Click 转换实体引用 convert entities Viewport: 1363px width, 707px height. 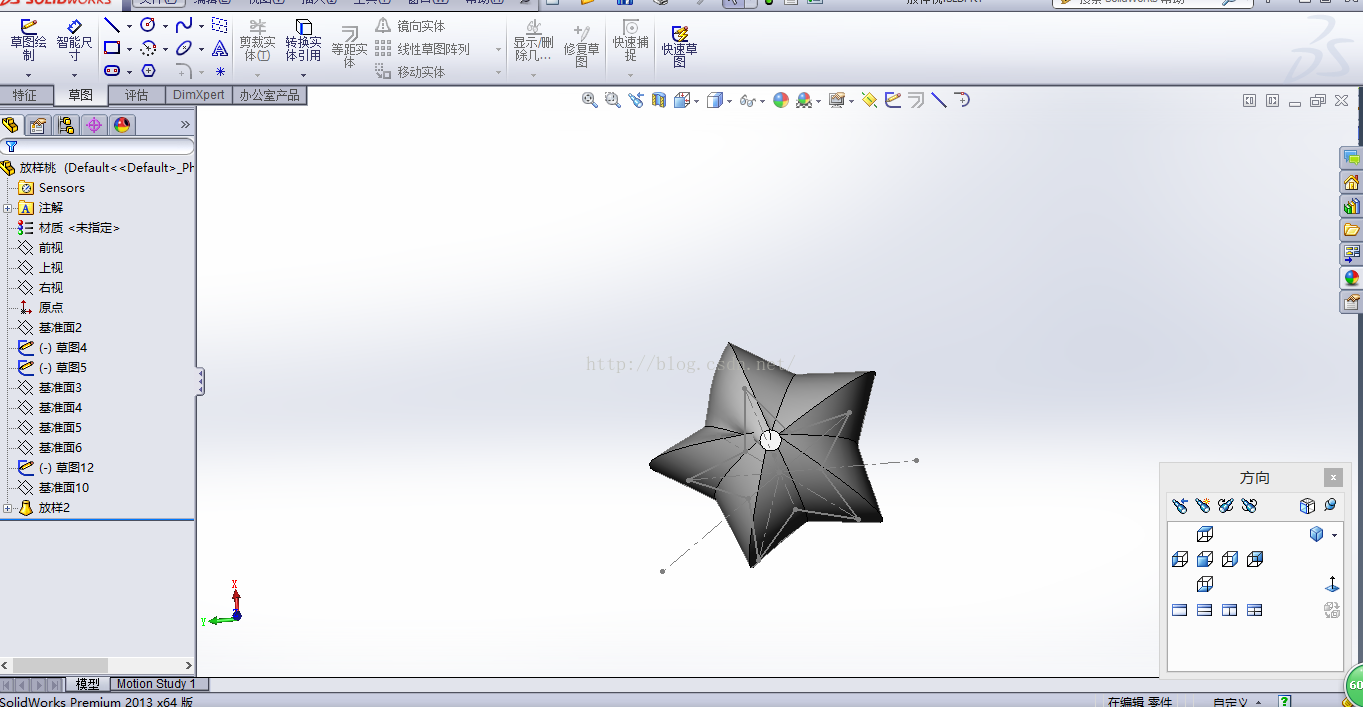click(303, 40)
